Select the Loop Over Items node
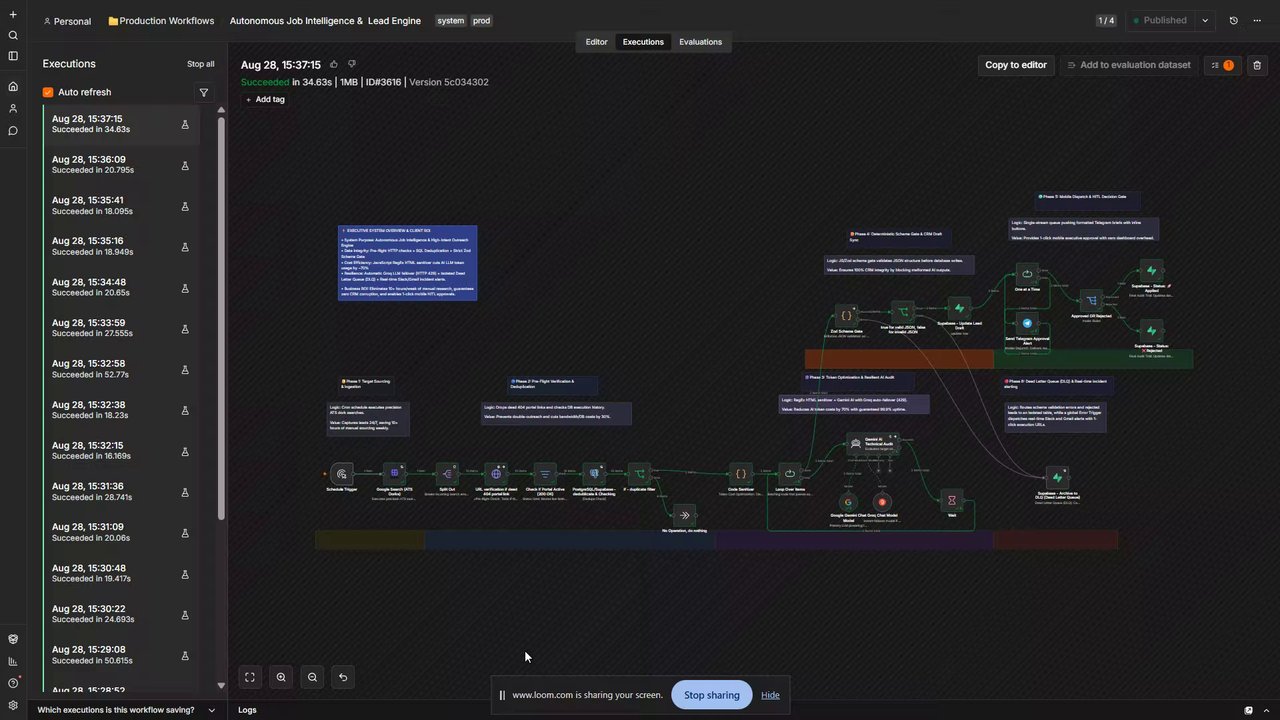Screen dimensions: 1280x720 pos(790,474)
